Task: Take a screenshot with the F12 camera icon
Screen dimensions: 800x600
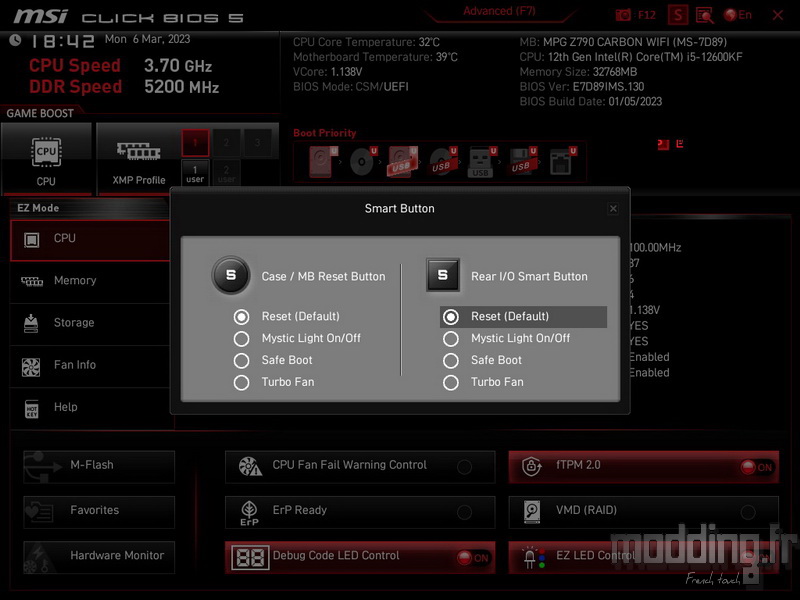Action: tap(623, 15)
